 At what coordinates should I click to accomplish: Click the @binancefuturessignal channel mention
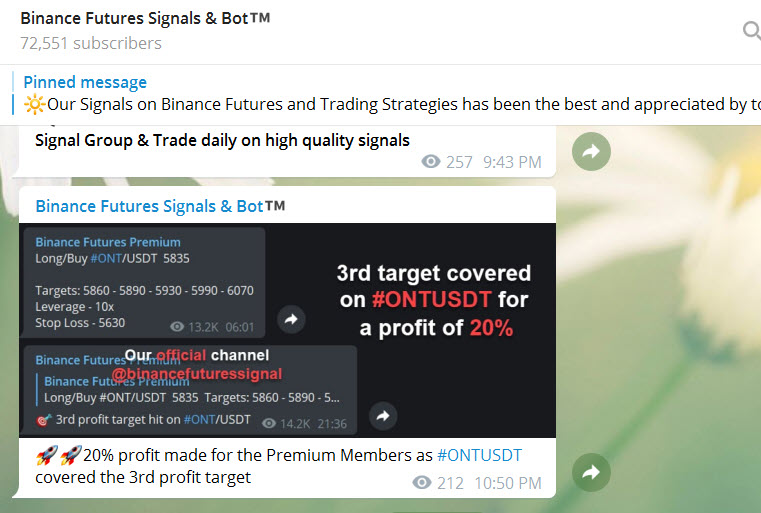197,374
